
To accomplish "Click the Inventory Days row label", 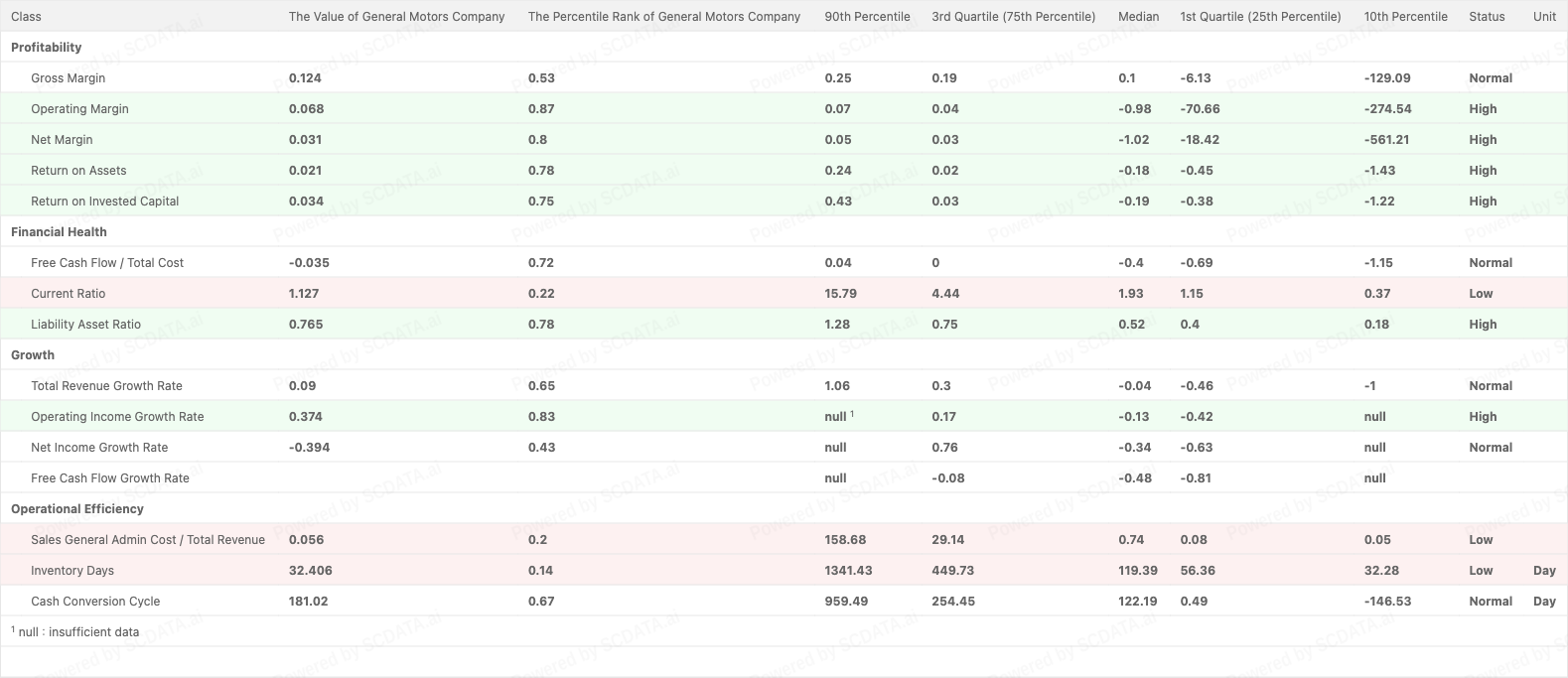I will click(71, 570).
